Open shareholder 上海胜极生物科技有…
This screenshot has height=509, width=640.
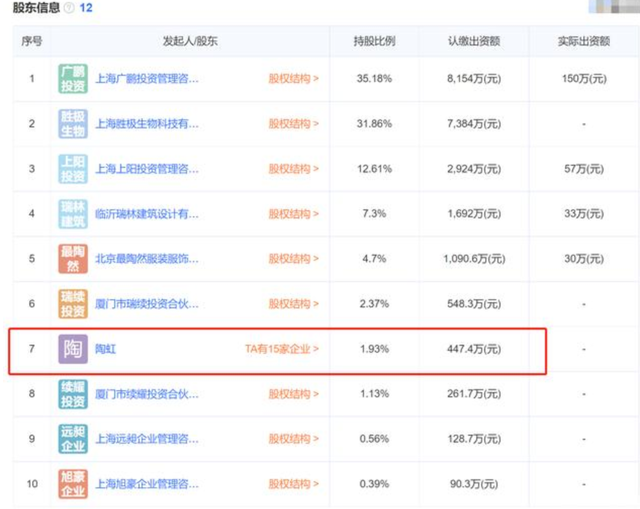pyautogui.click(x=147, y=124)
